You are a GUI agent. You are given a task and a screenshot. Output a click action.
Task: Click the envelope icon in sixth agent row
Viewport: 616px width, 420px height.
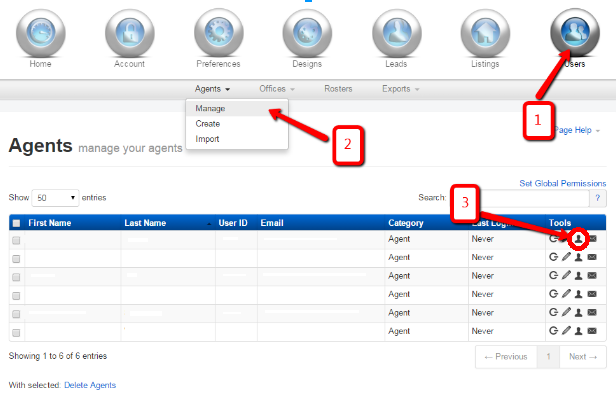pos(592,331)
